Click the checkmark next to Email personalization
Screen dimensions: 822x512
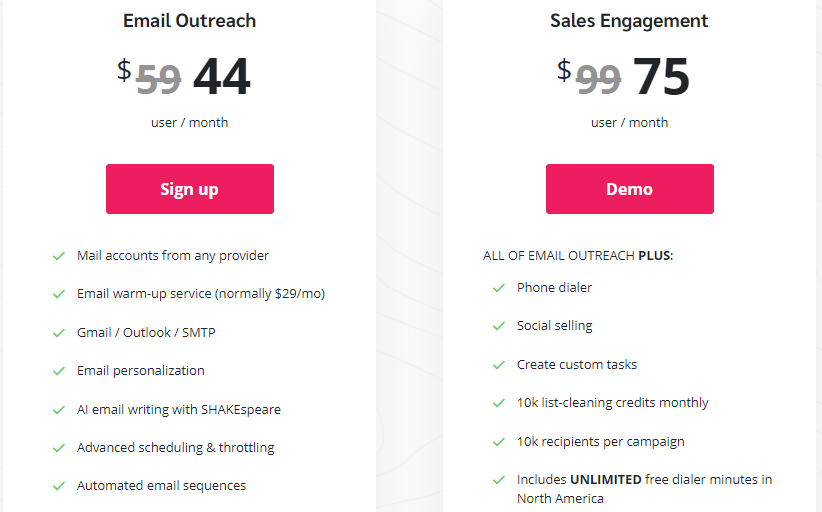pos(59,371)
